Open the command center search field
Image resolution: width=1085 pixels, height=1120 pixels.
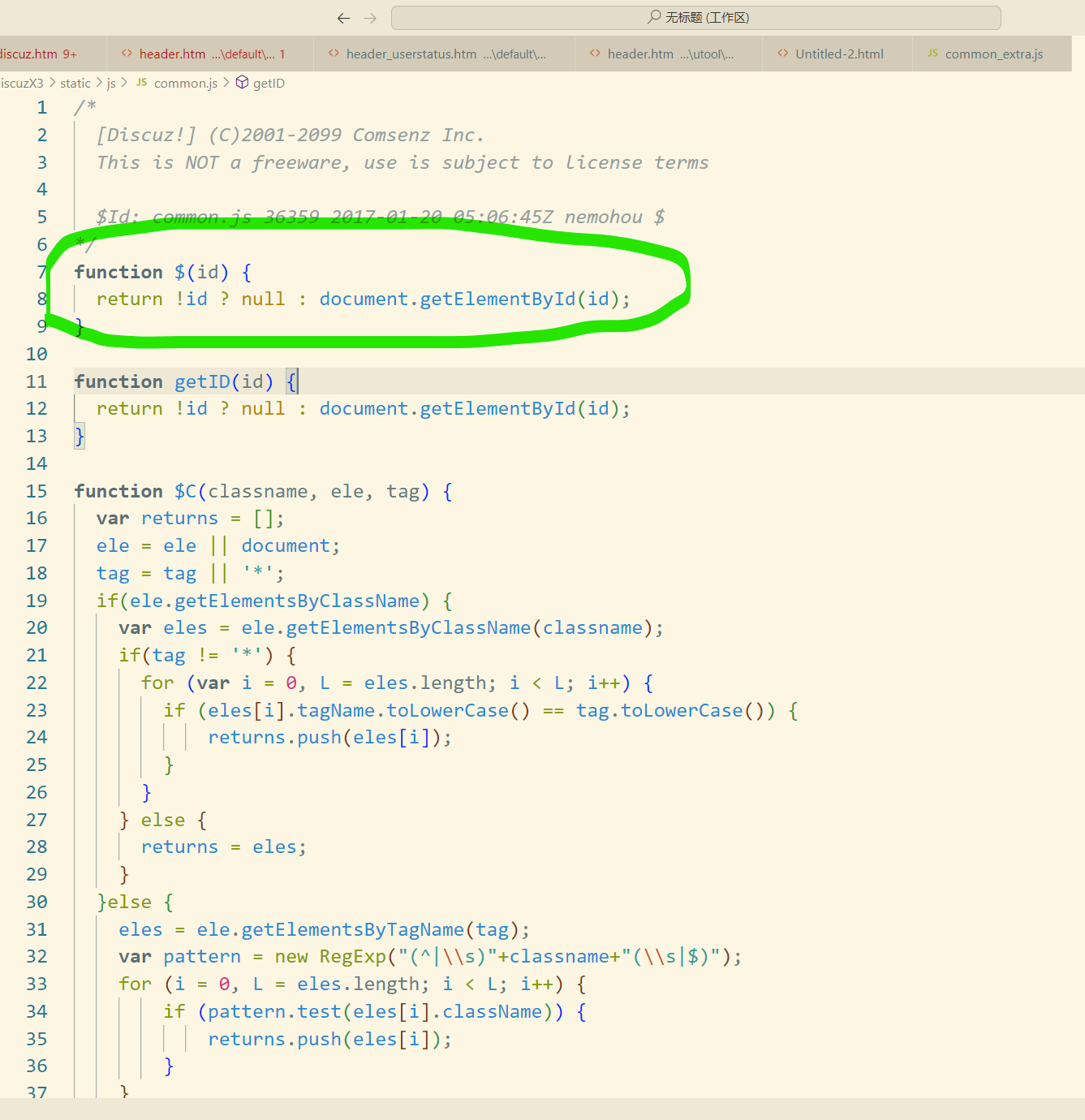click(695, 18)
